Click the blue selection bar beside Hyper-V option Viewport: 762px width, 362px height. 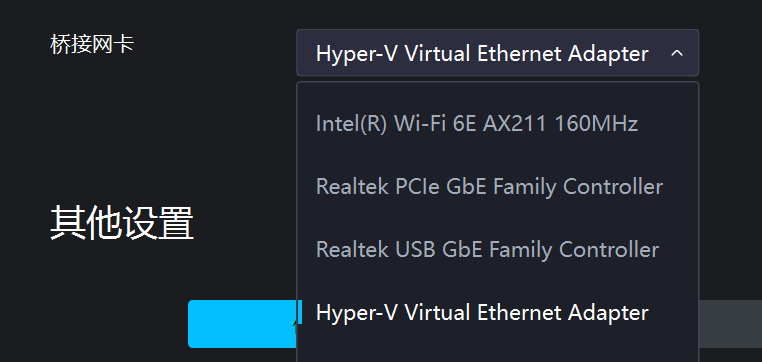[x=300, y=312]
